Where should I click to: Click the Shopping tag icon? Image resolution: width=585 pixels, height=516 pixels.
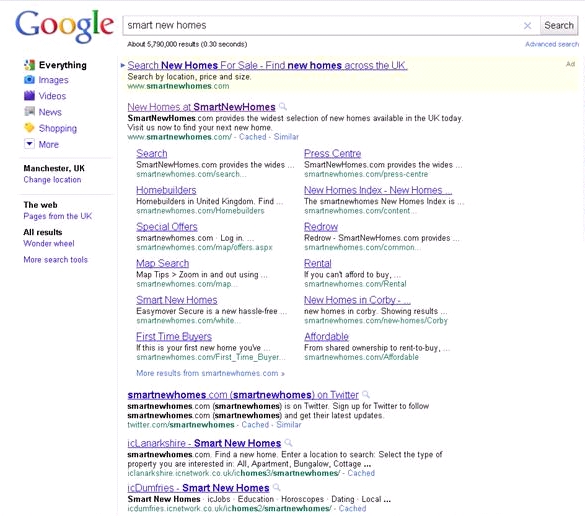click(x=29, y=128)
